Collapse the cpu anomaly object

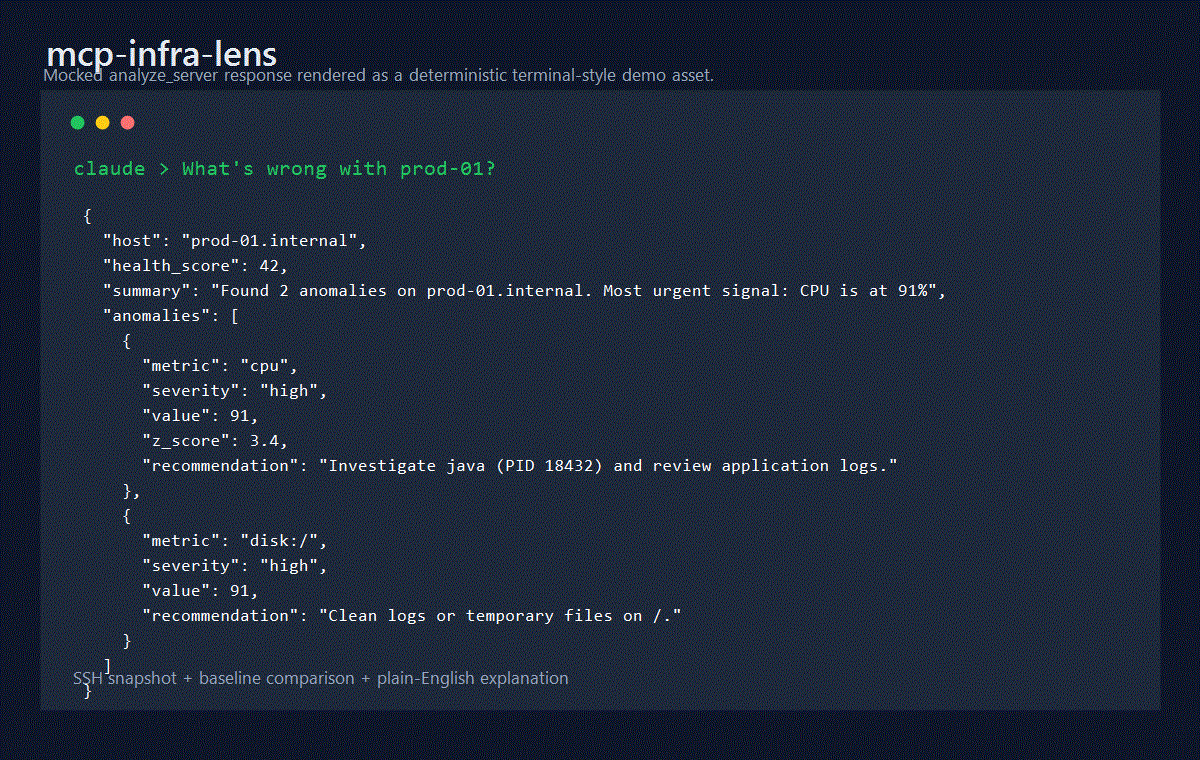pyautogui.click(x=127, y=340)
